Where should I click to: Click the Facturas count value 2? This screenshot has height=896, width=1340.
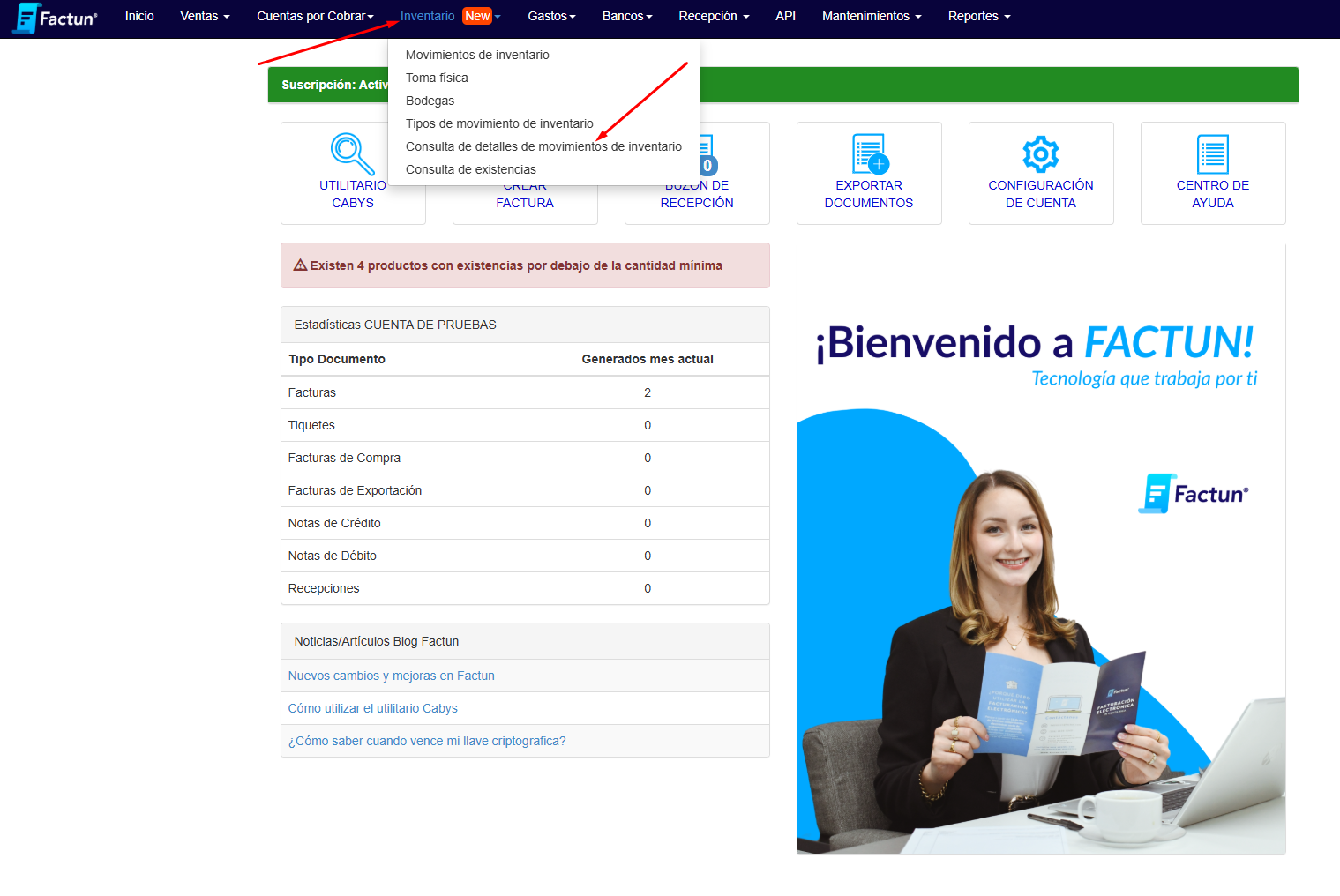coord(648,392)
